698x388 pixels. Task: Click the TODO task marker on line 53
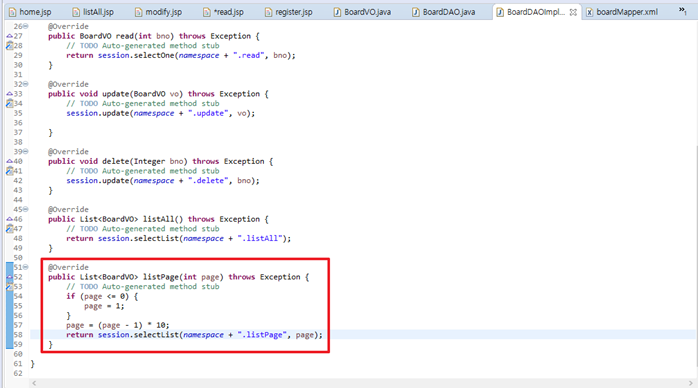click(9, 287)
